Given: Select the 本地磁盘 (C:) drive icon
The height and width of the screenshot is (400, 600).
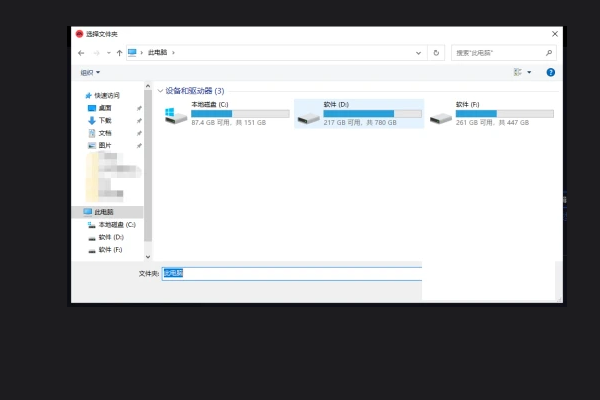Looking at the screenshot, I should point(176,116).
